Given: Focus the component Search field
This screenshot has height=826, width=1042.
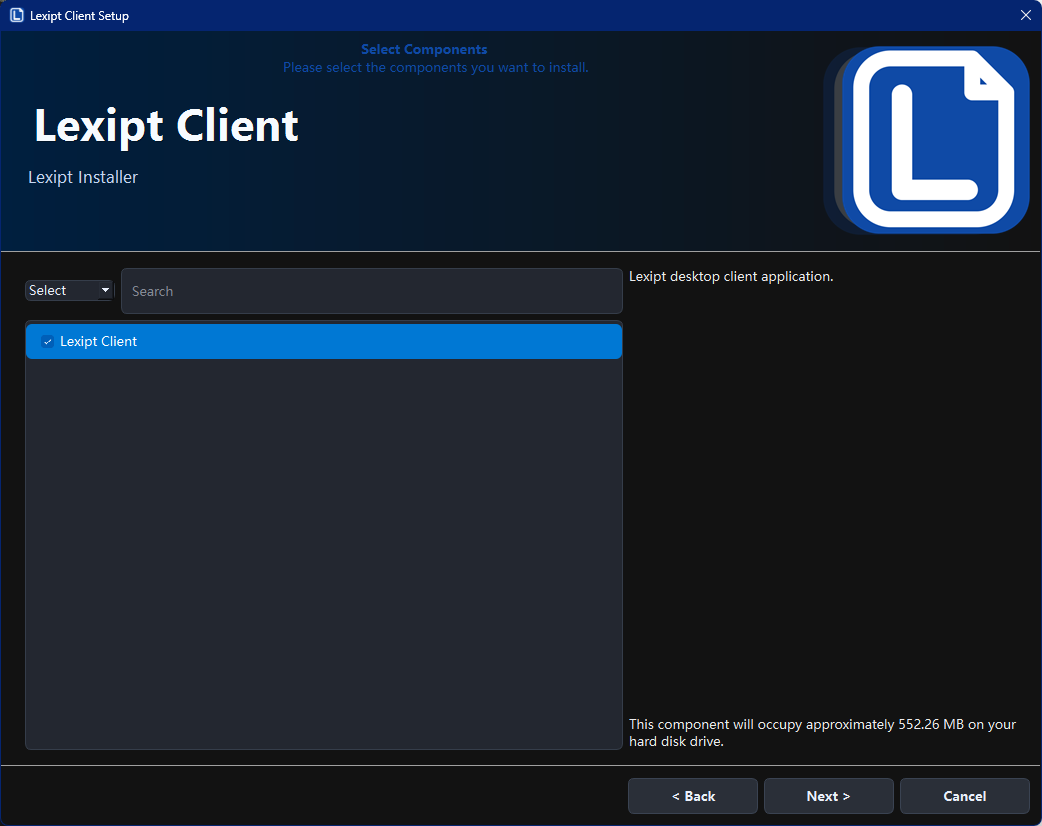Looking at the screenshot, I should pos(371,291).
